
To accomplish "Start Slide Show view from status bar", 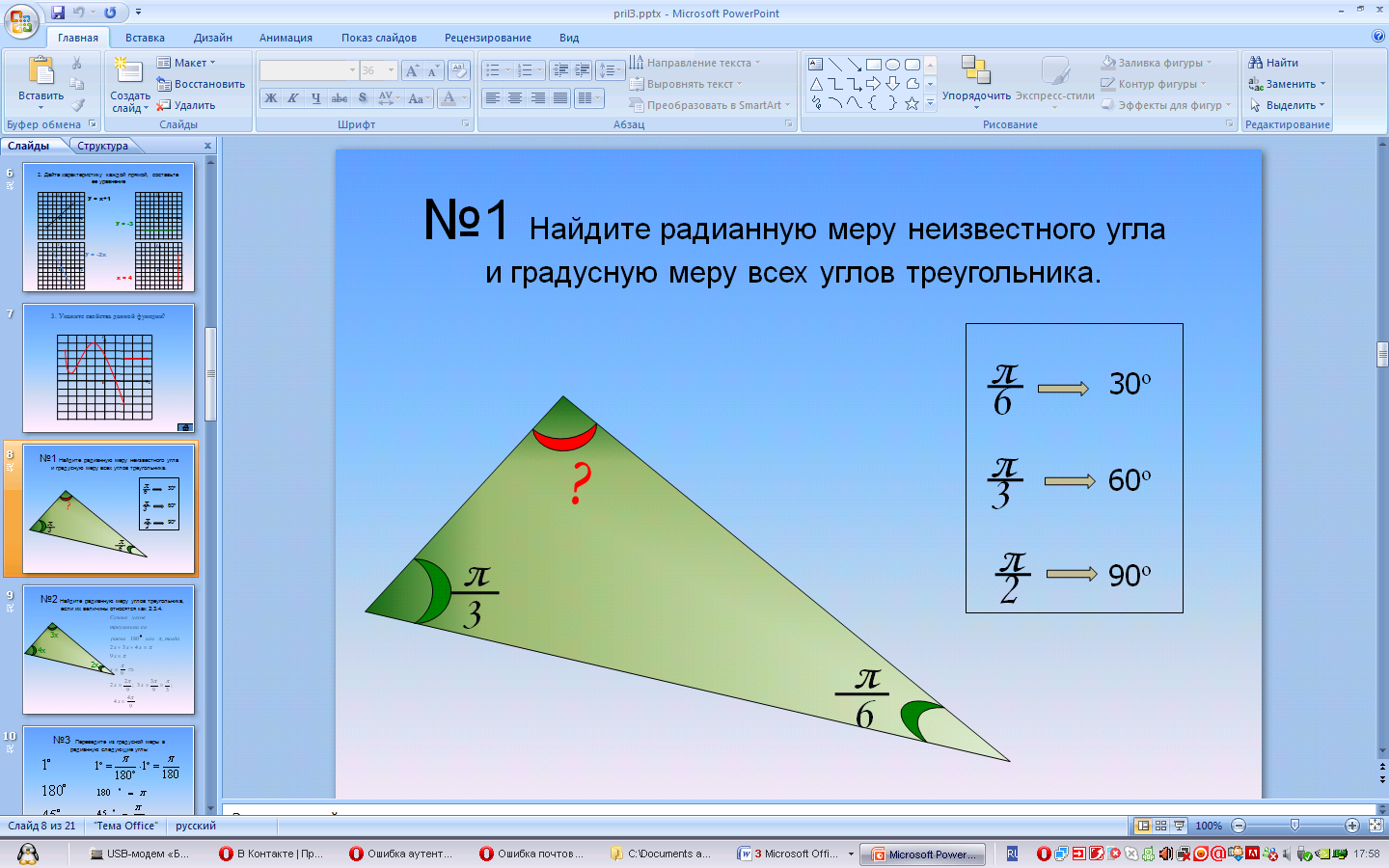I will click(1180, 826).
